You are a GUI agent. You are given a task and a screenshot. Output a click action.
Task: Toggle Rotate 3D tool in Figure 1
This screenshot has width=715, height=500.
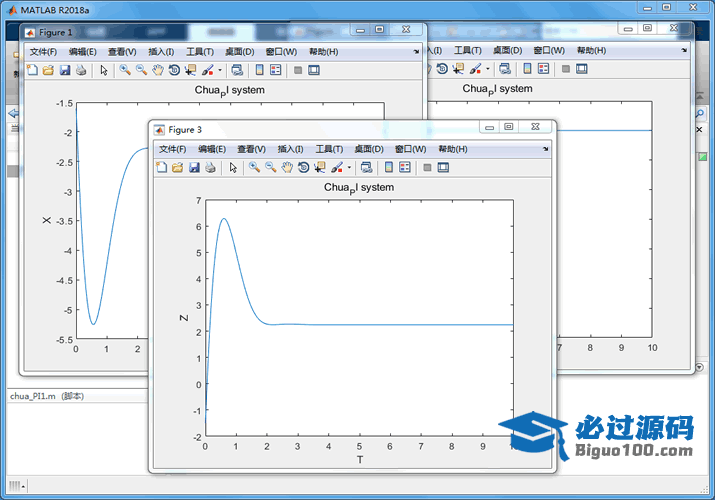(174, 70)
